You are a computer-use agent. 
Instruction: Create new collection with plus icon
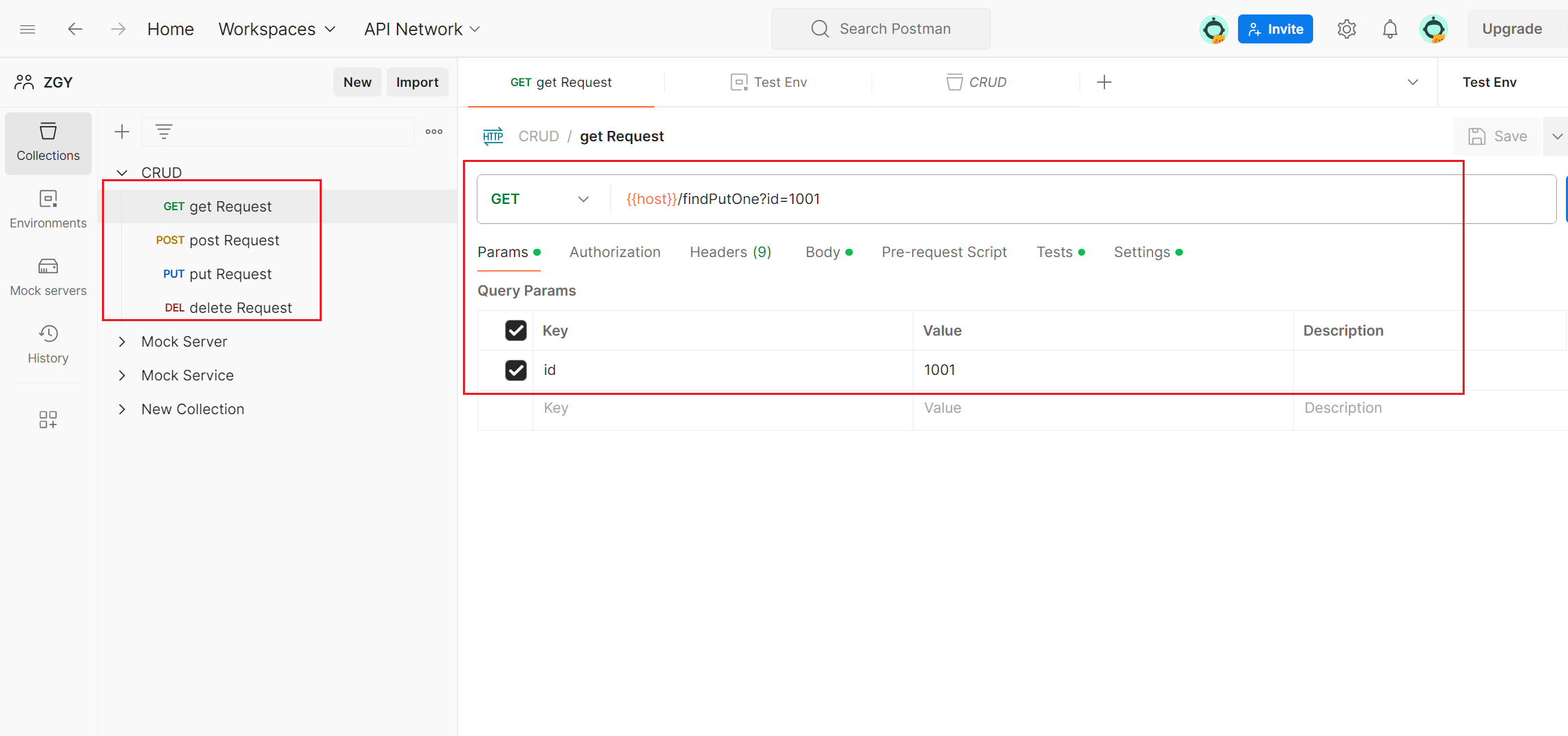pos(122,132)
